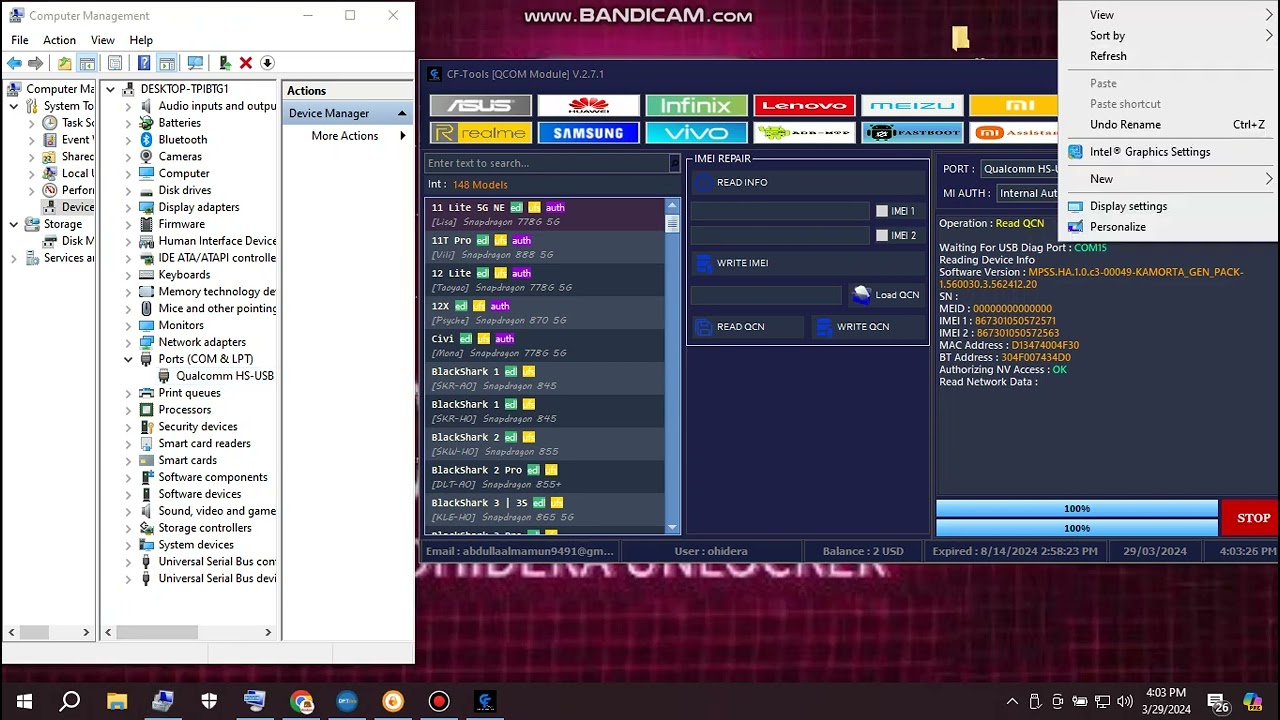
Task: Click the model search text field
Action: click(547, 163)
